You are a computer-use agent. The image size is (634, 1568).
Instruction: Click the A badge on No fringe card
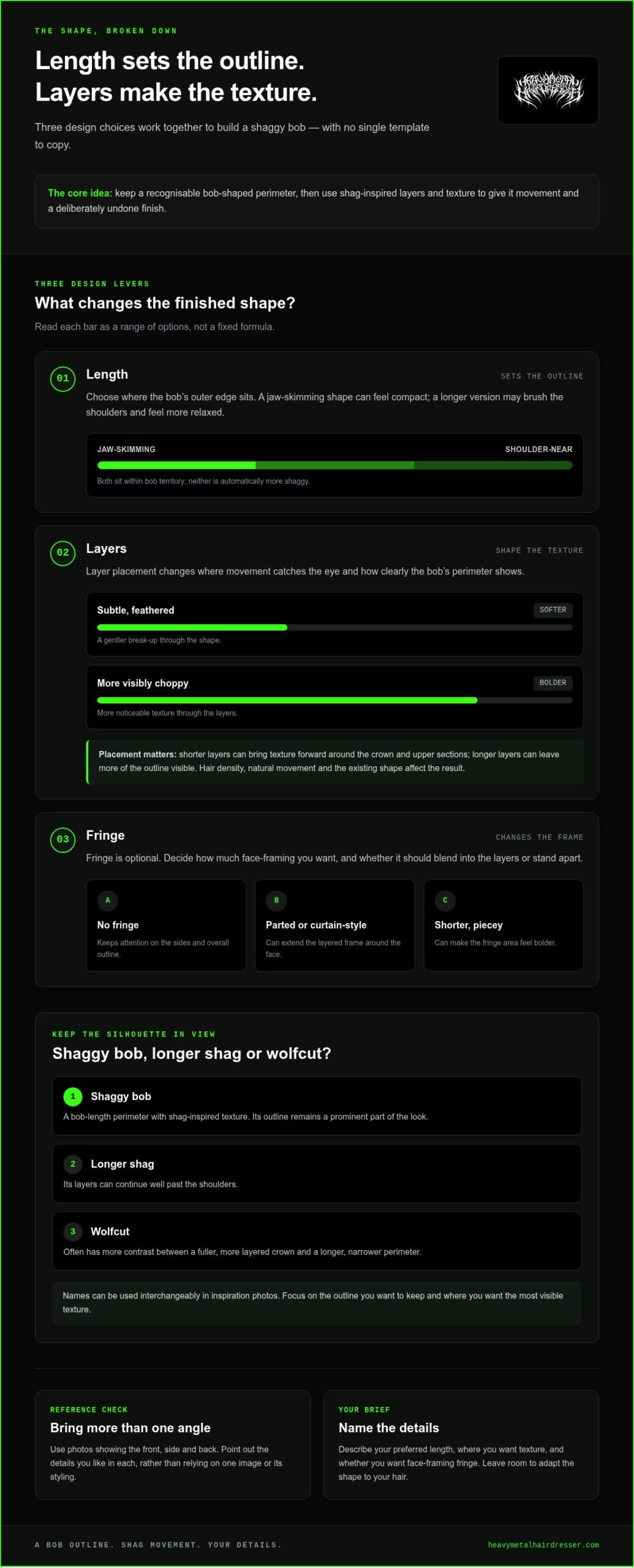pos(107,900)
